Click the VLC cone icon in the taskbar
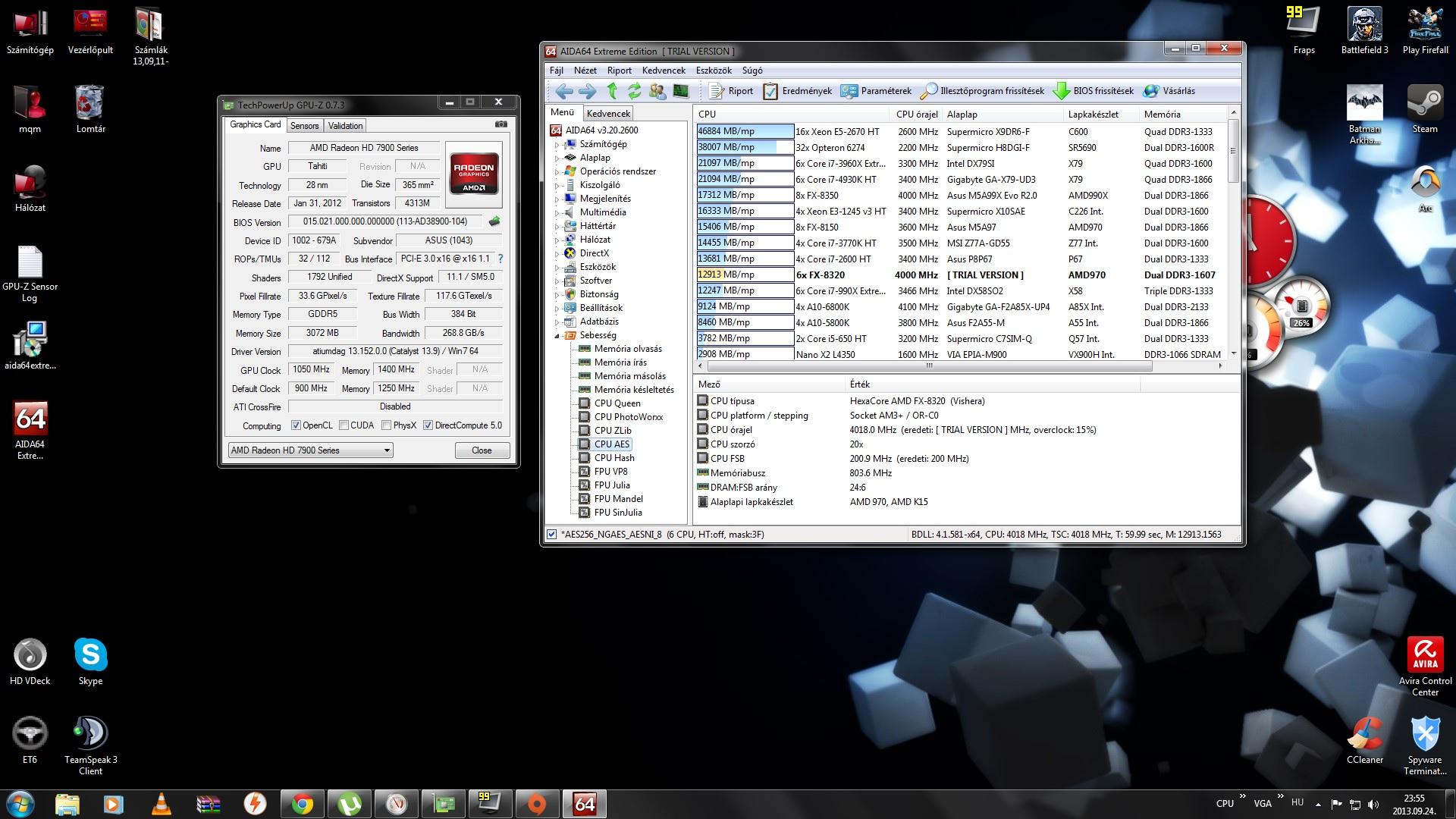The height and width of the screenshot is (819, 1456). click(161, 804)
